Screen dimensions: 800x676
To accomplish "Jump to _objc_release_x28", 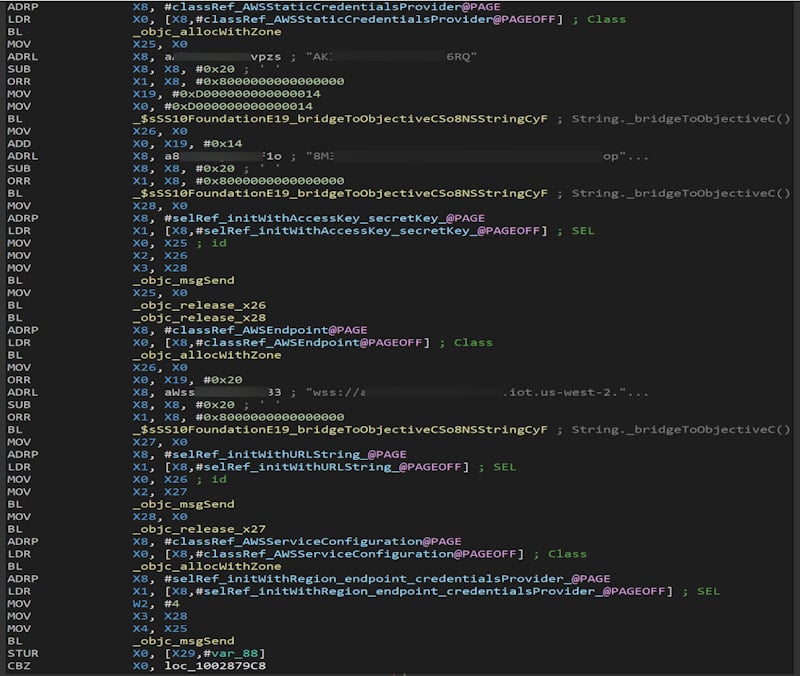I will coord(199,318).
